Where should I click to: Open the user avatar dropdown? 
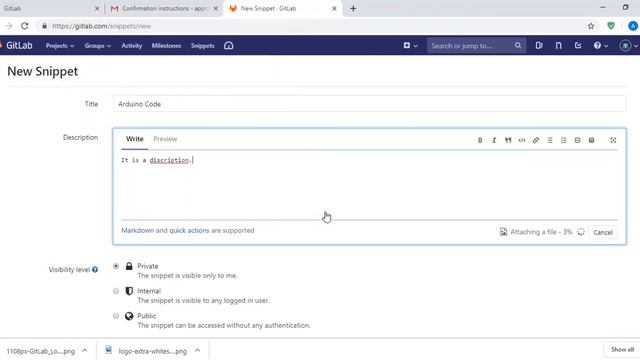click(x=629, y=46)
